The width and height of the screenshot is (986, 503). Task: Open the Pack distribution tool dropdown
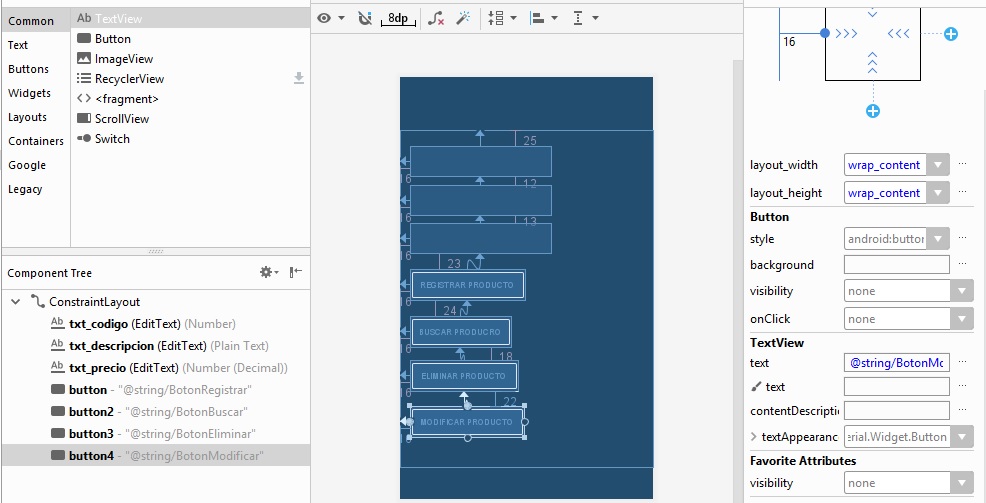coord(502,18)
